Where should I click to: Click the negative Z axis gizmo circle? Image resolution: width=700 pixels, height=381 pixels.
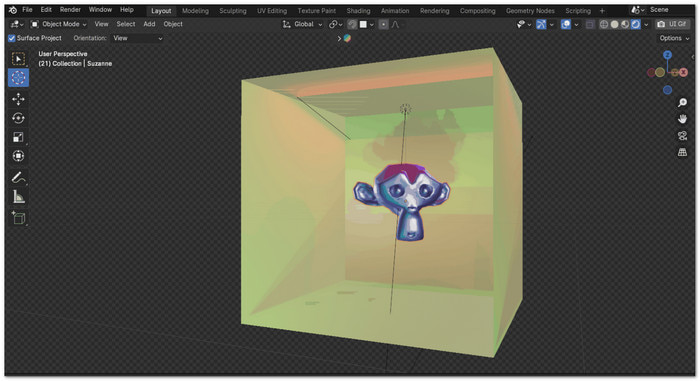(667, 90)
